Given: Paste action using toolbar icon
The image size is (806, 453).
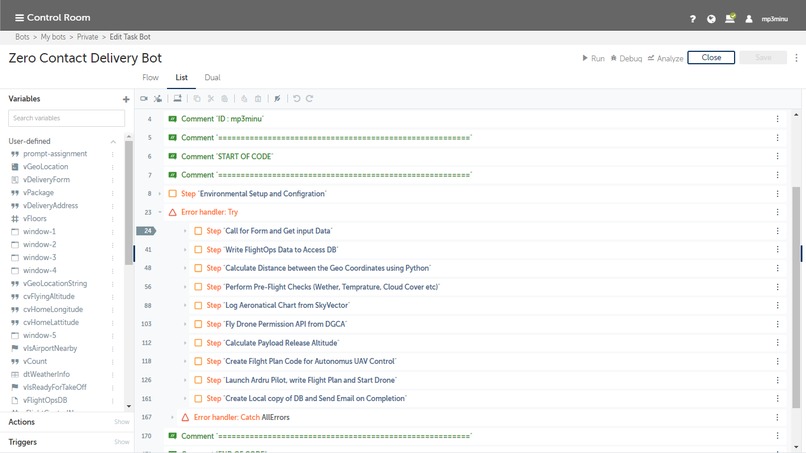Looking at the screenshot, I should tap(225, 99).
